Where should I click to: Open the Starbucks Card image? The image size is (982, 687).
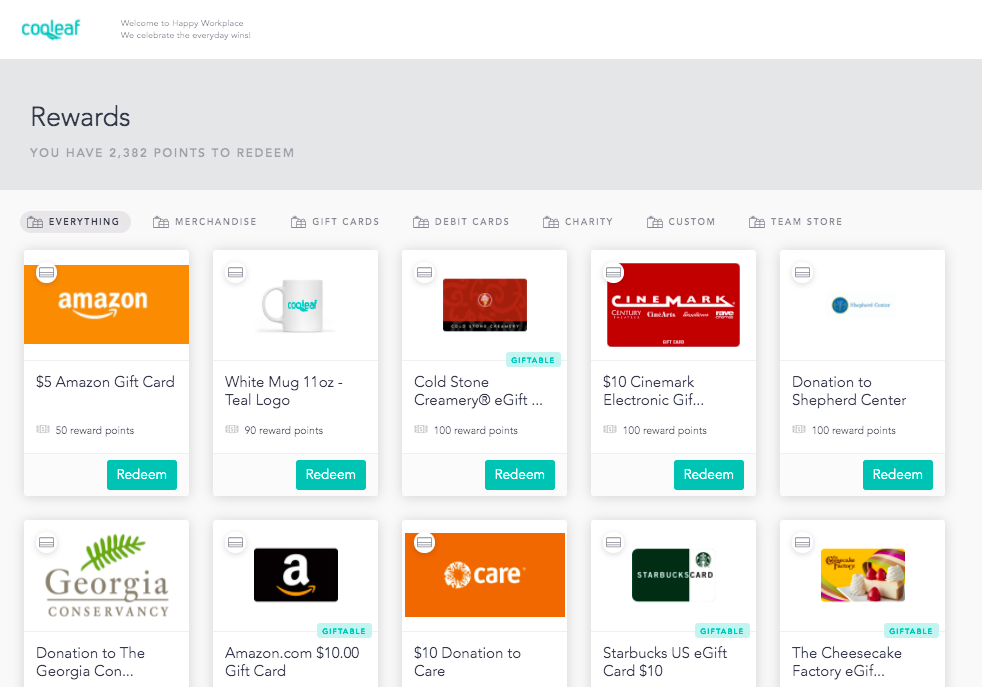(x=674, y=575)
